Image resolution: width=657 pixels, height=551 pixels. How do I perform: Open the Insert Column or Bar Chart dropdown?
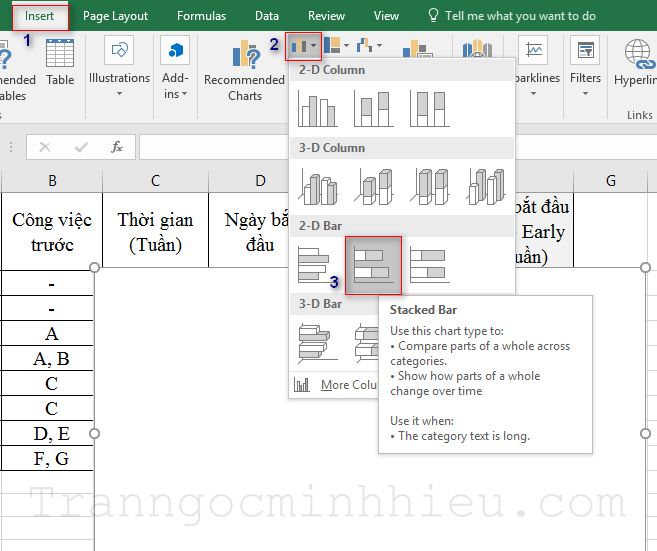click(303, 46)
